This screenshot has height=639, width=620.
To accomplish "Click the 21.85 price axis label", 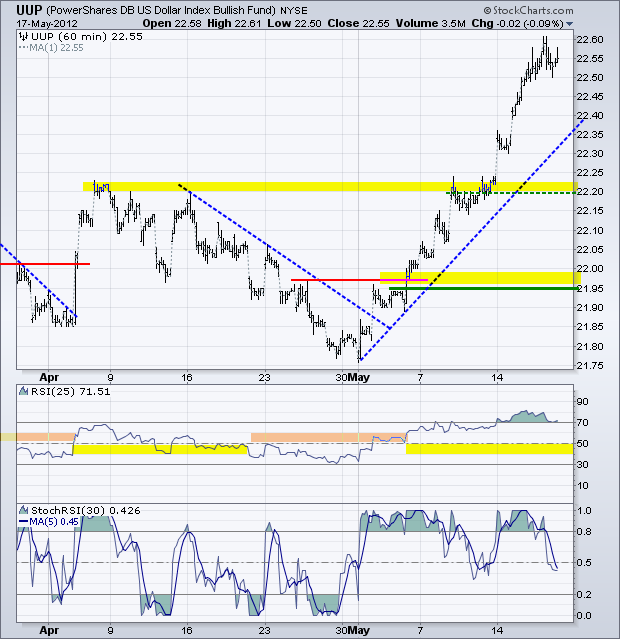I will click(x=589, y=326).
